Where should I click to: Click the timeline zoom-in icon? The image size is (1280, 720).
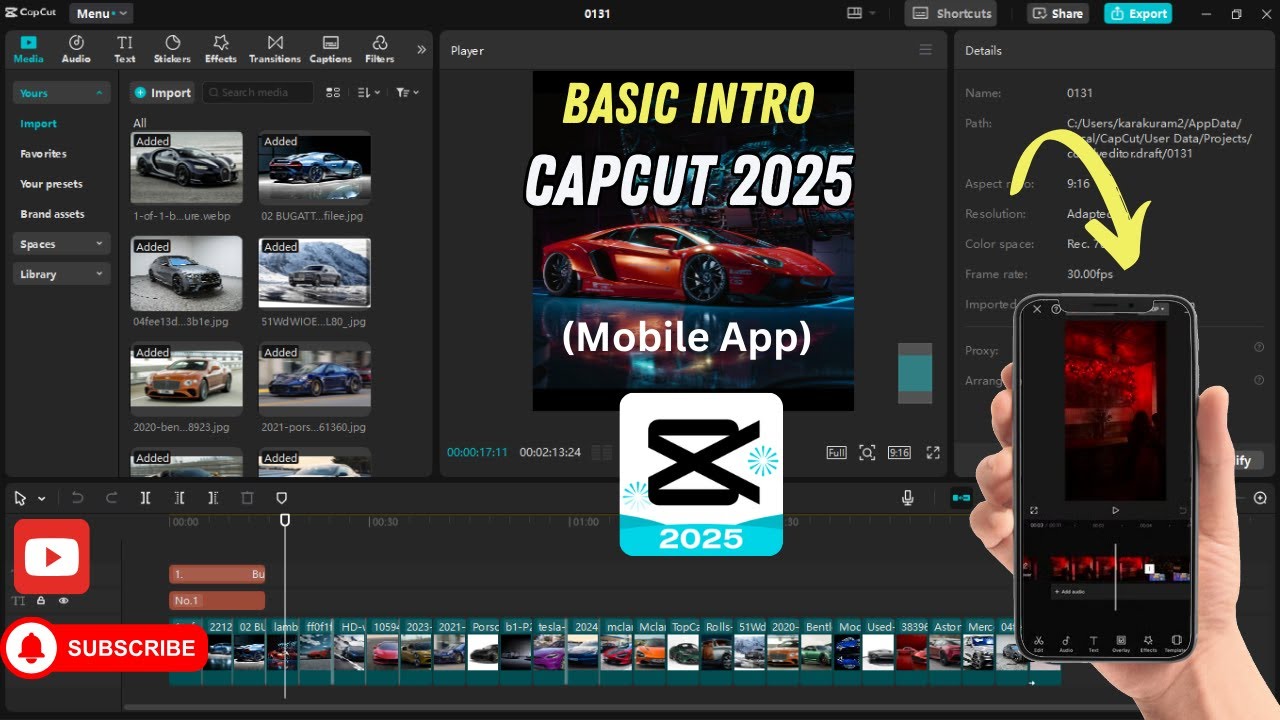pyautogui.click(x=1260, y=498)
